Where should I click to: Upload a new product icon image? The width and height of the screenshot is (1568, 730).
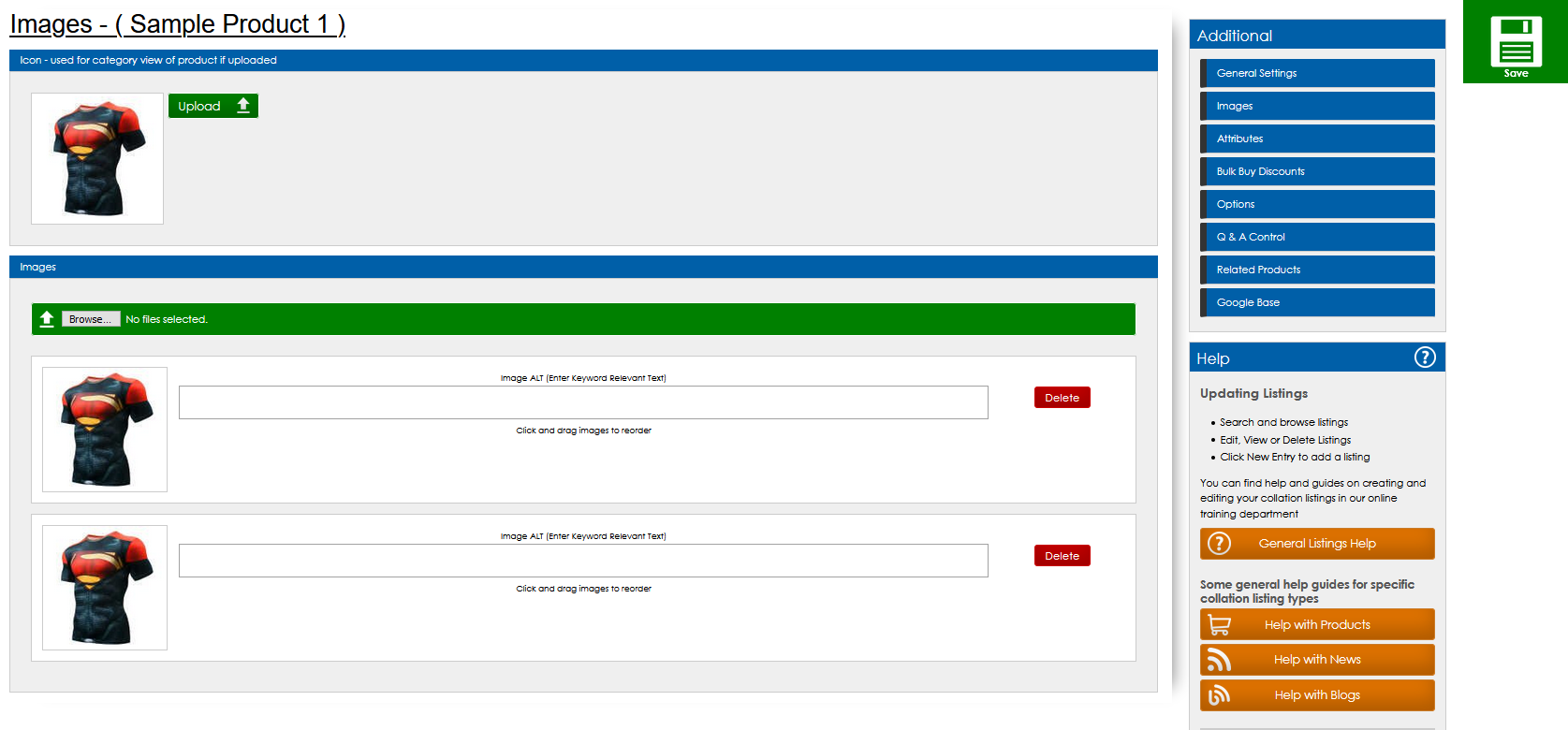pyautogui.click(x=212, y=106)
